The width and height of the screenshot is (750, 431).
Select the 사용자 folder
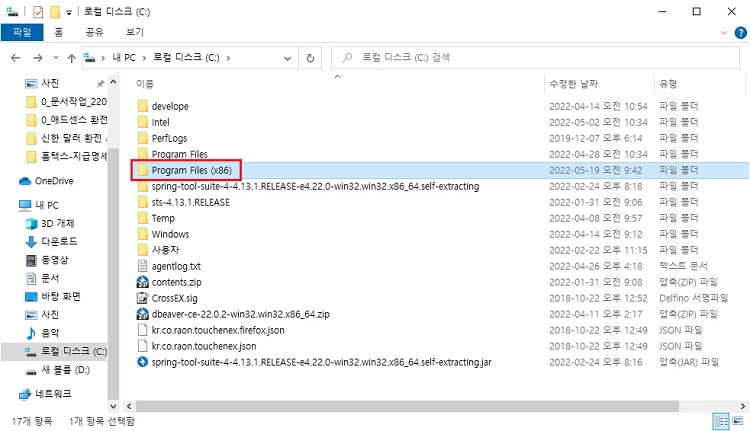165,250
